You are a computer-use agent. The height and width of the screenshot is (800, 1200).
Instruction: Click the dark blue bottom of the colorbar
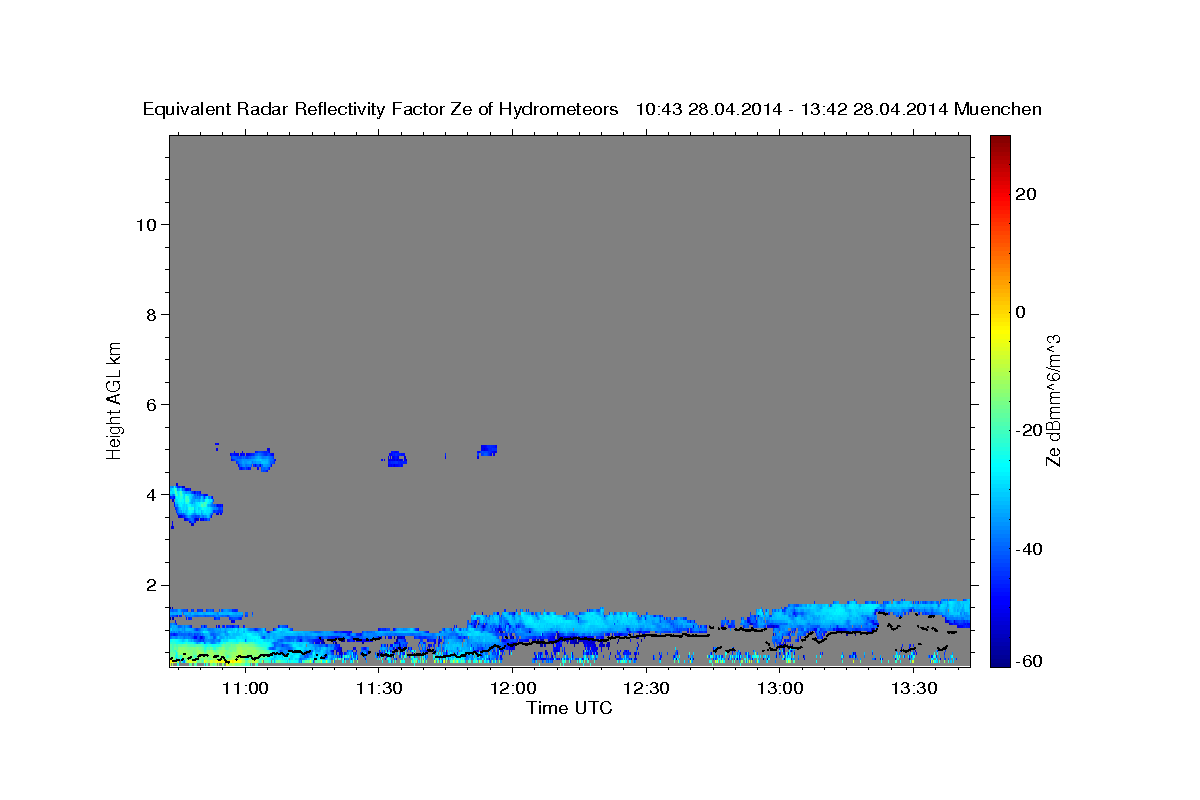pyautogui.click(x=998, y=658)
